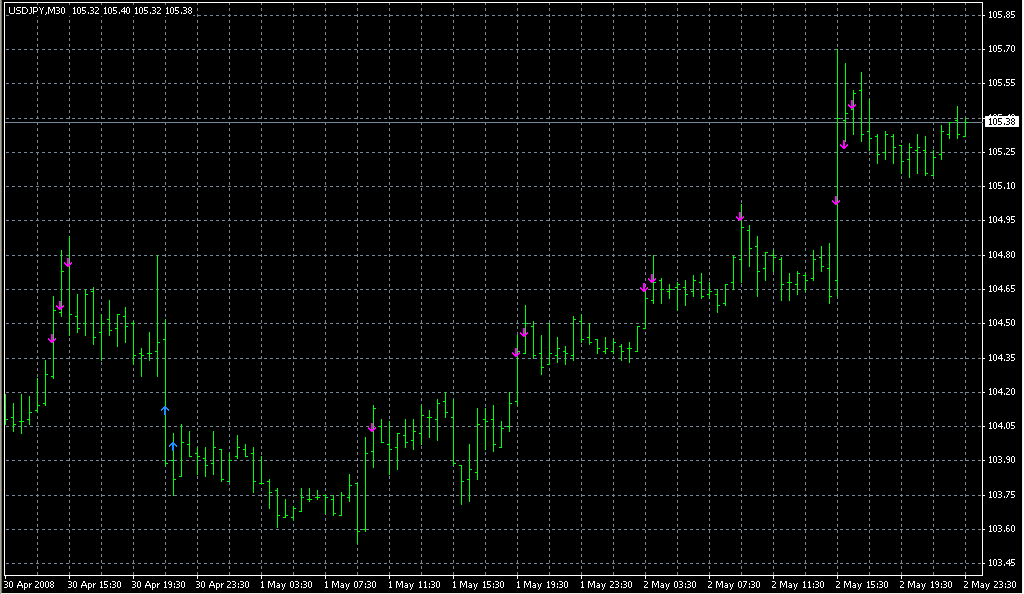Click the 105.85 price axis label

tap(1000, 15)
